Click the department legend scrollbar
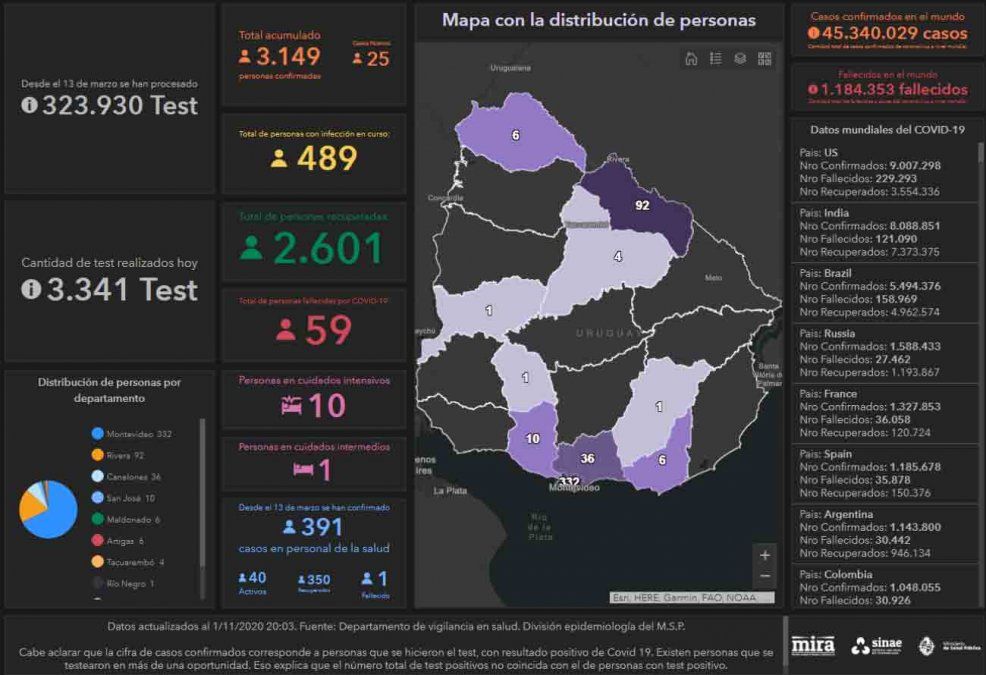Screen dimensions: 986x675 [x=203, y=500]
